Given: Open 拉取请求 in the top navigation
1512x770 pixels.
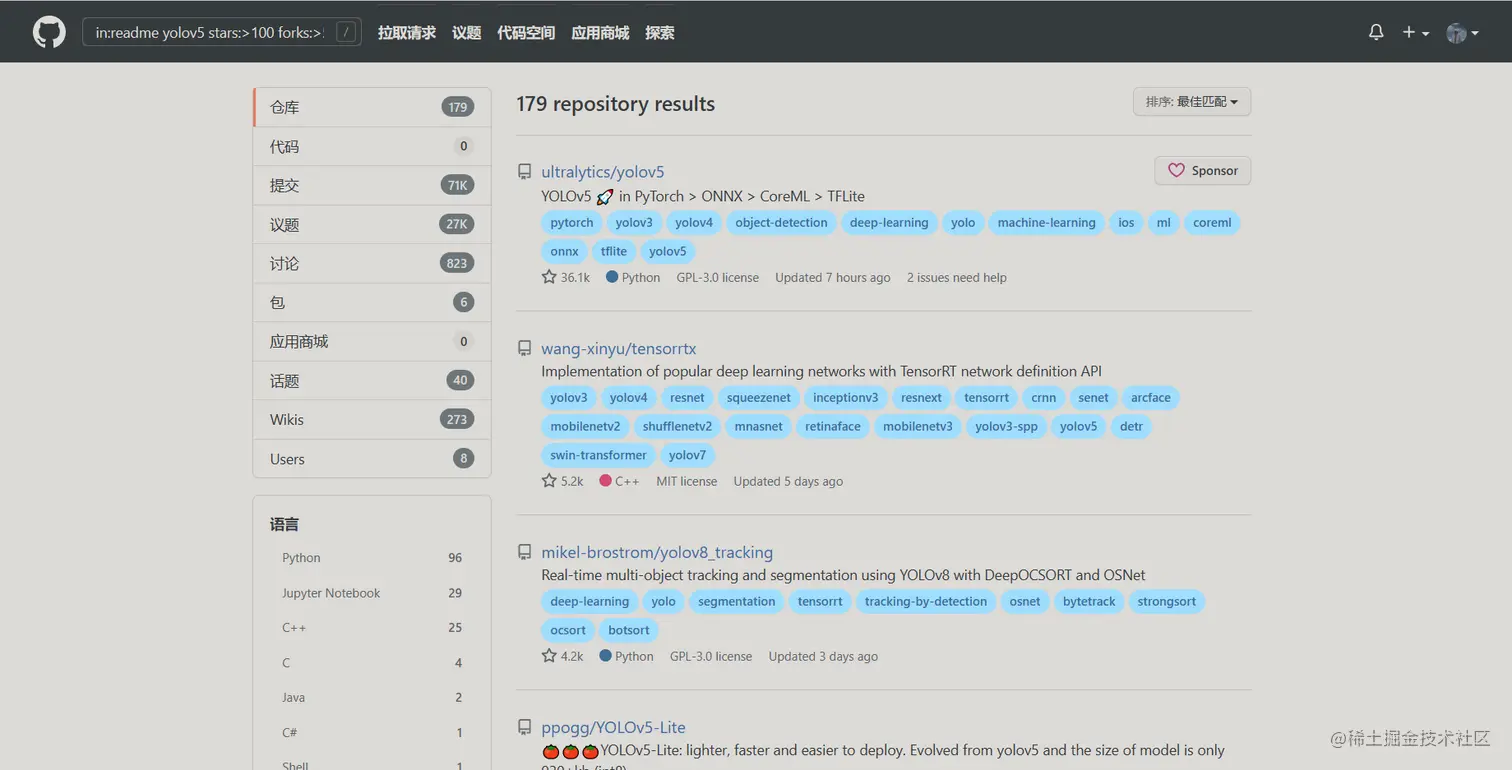Looking at the screenshot, I should 407,33.
